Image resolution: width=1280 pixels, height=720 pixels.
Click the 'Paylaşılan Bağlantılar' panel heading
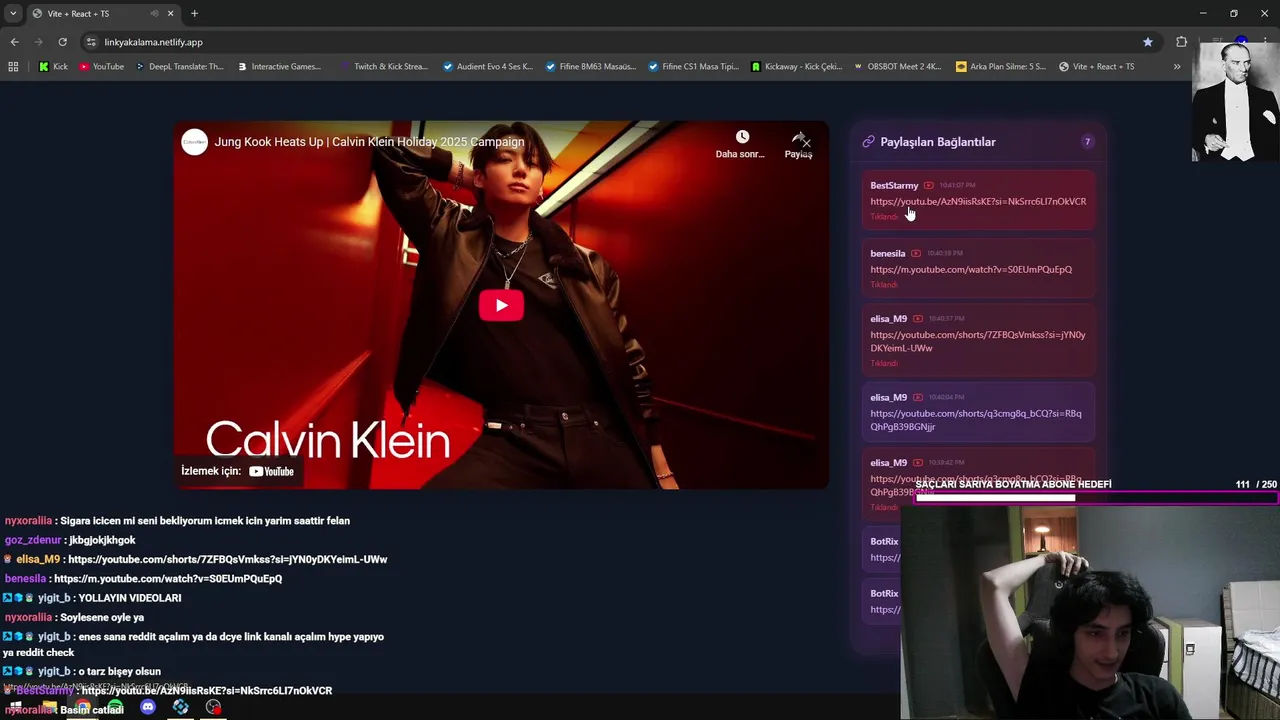(938, 142)
